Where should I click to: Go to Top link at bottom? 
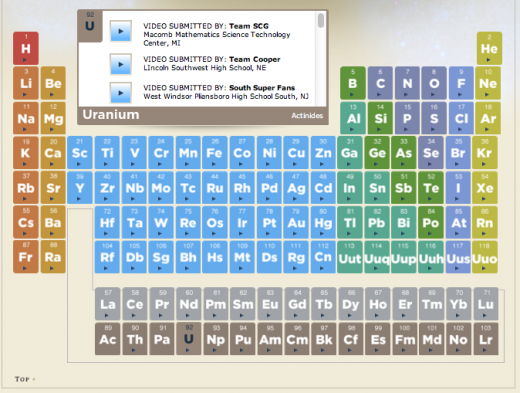25,379
